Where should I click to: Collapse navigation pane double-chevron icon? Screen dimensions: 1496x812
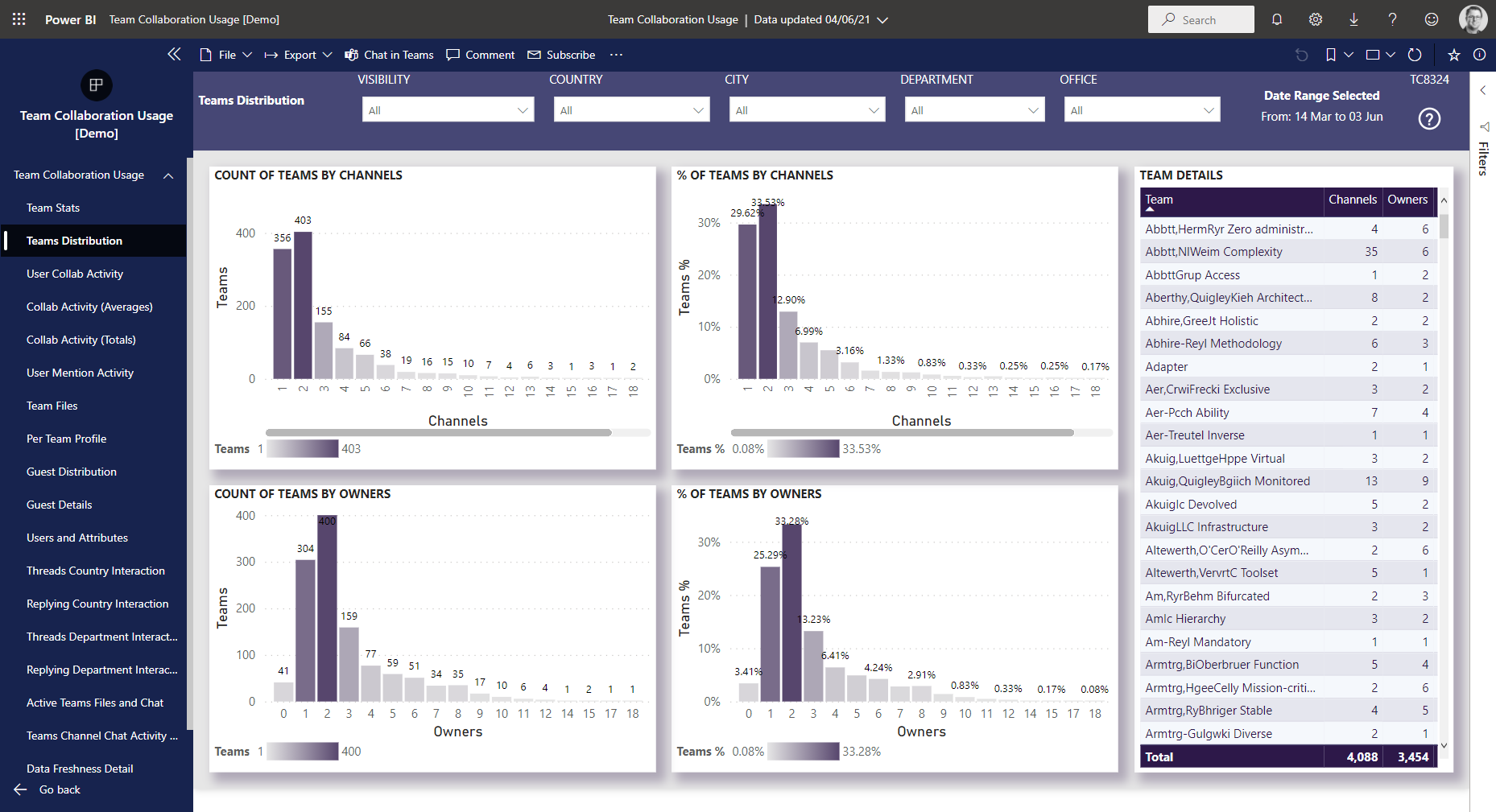[174, 54]
